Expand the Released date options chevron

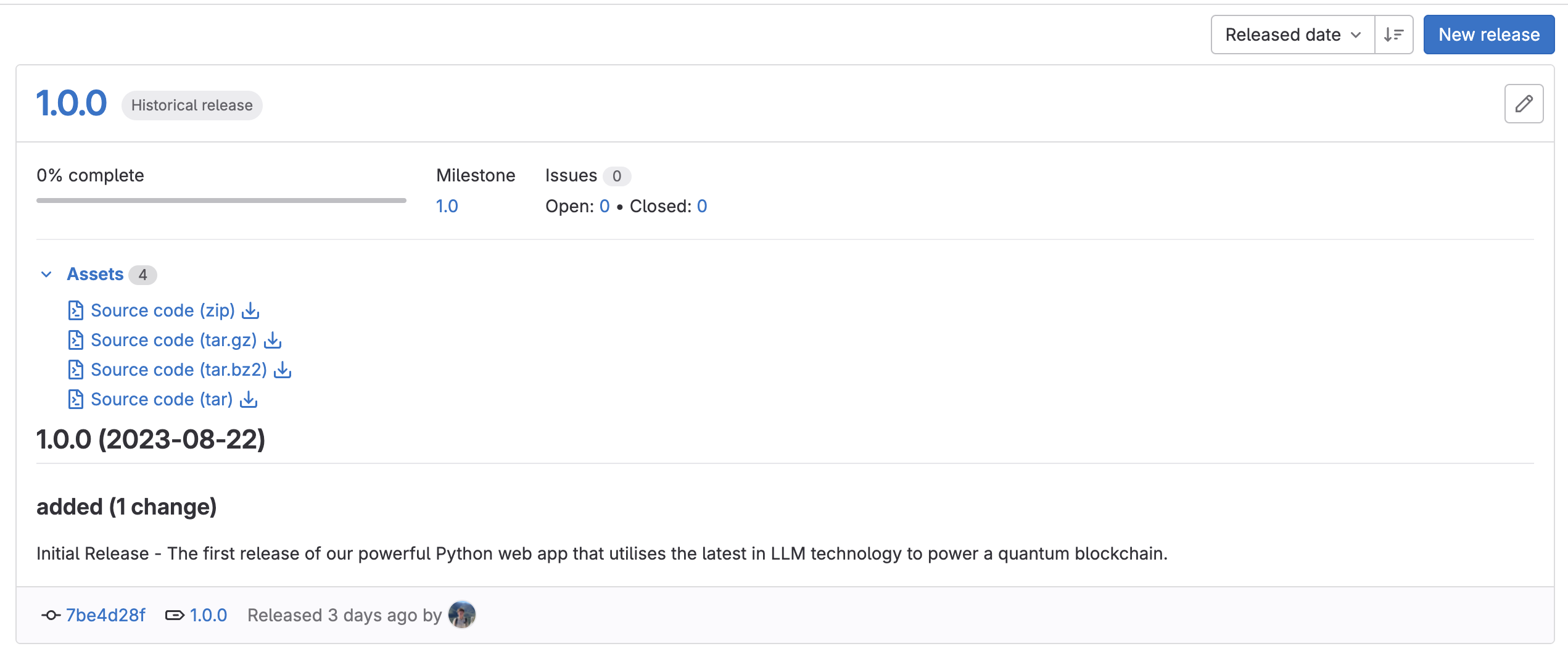pyautogui.click(x=1355, y=35)
